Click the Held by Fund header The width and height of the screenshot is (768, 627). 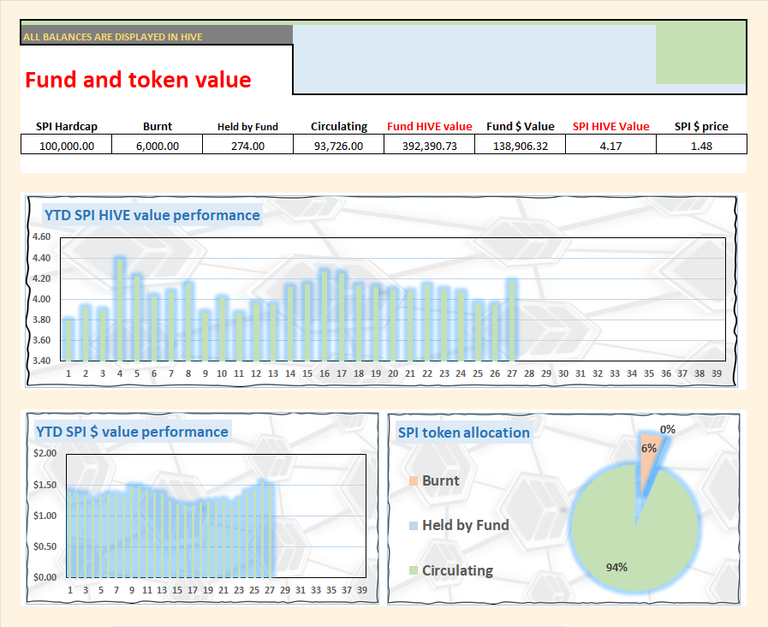coord(248,127)
